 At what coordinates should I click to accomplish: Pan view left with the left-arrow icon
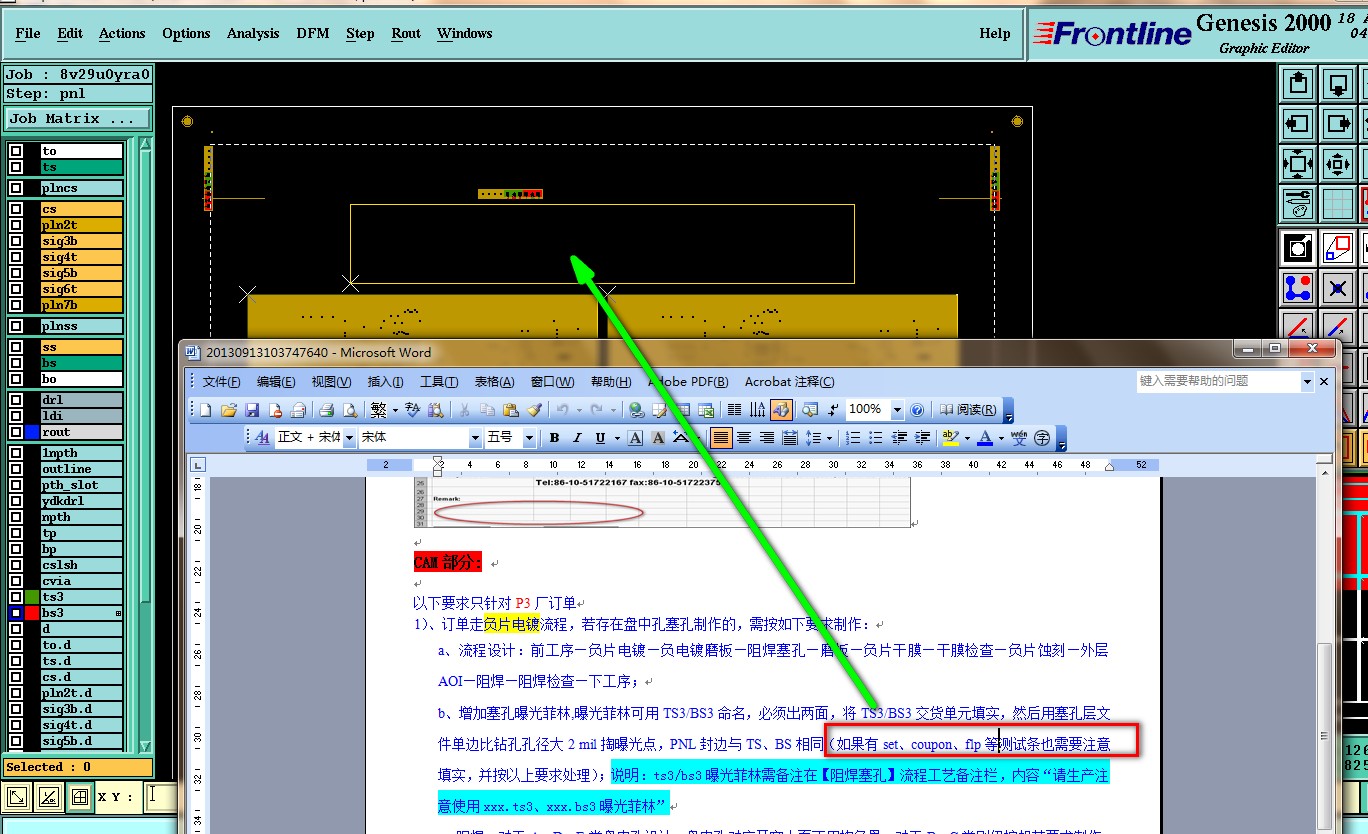(x=1298, y=123)
